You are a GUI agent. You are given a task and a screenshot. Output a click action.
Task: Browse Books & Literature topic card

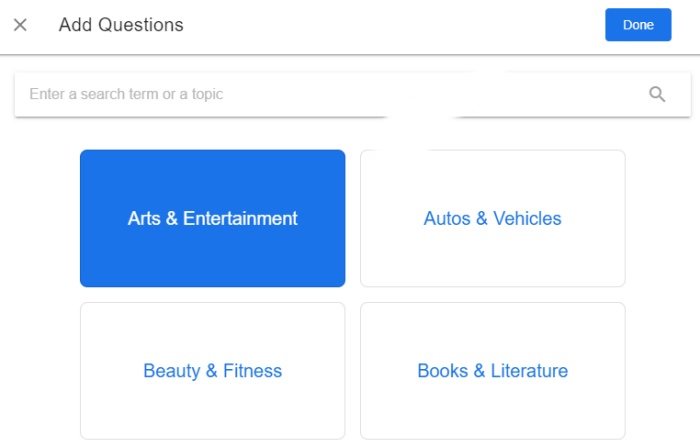492,371
